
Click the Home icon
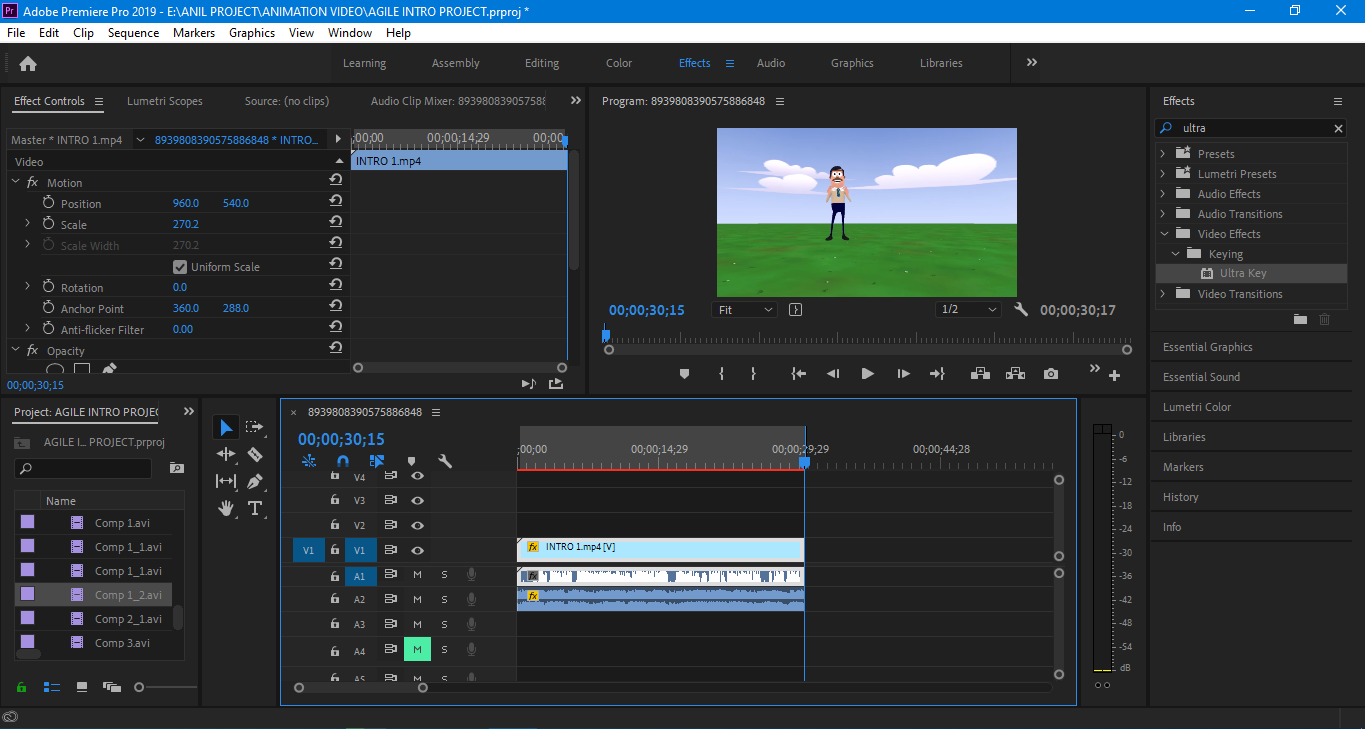click(x=28, y=63)
